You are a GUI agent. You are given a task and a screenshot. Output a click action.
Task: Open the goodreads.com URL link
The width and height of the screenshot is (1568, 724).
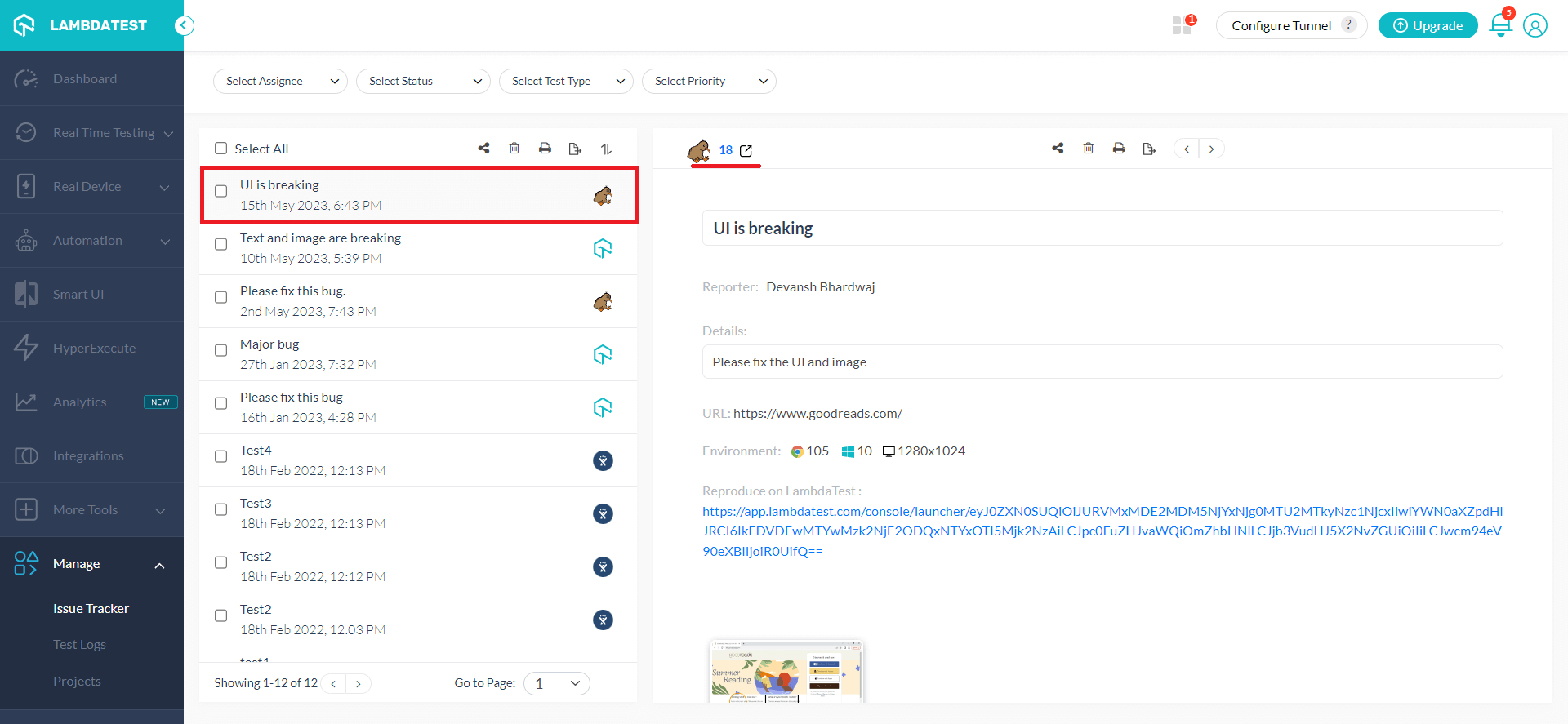(817, 414)
